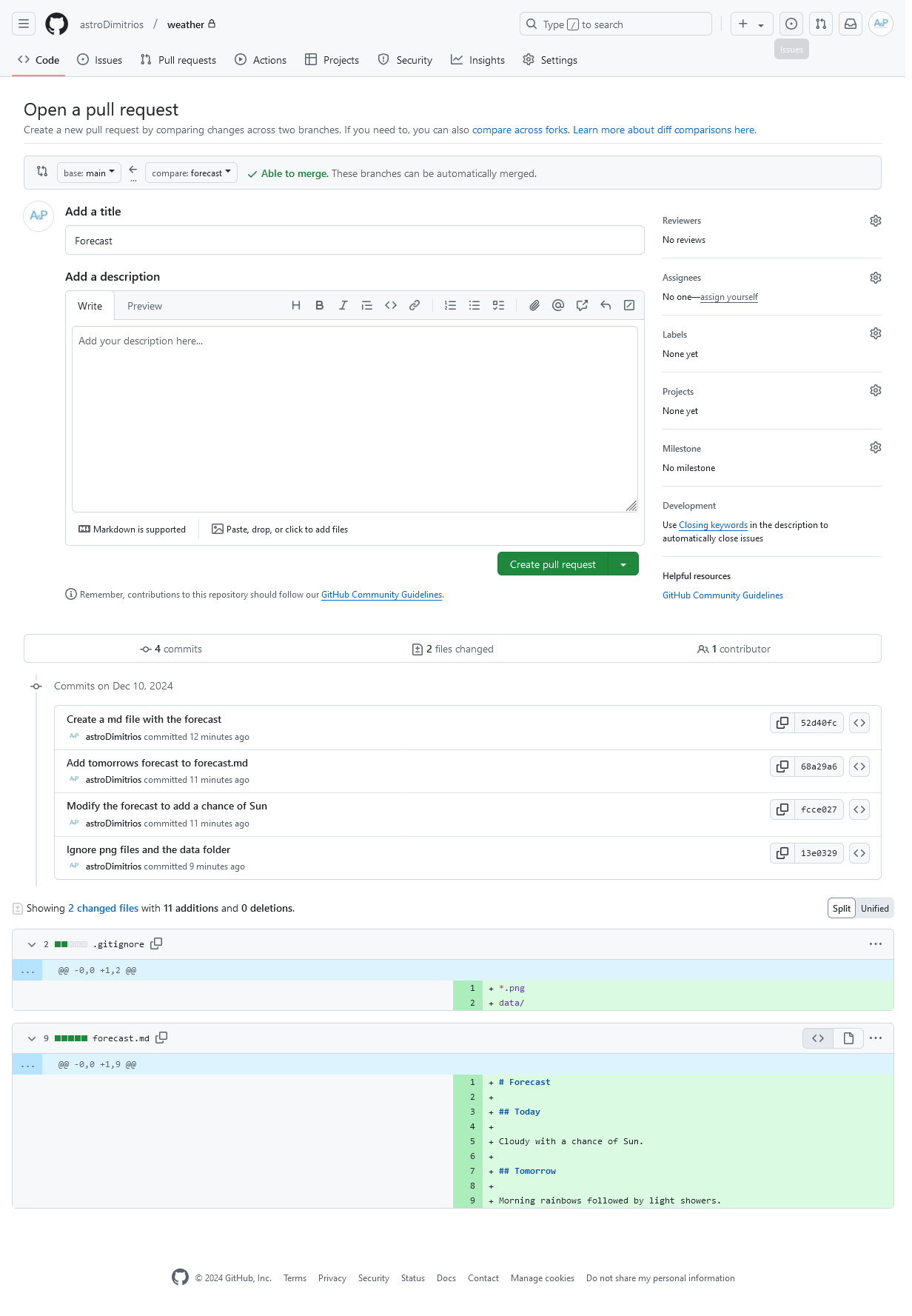
Task: Open astroDimitrios owner link in header
Action: (x=112, y=24)
